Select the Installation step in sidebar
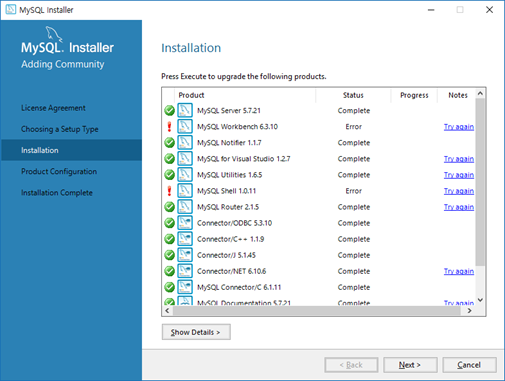This screenshot has height=381, width=505. pos(71,150)
